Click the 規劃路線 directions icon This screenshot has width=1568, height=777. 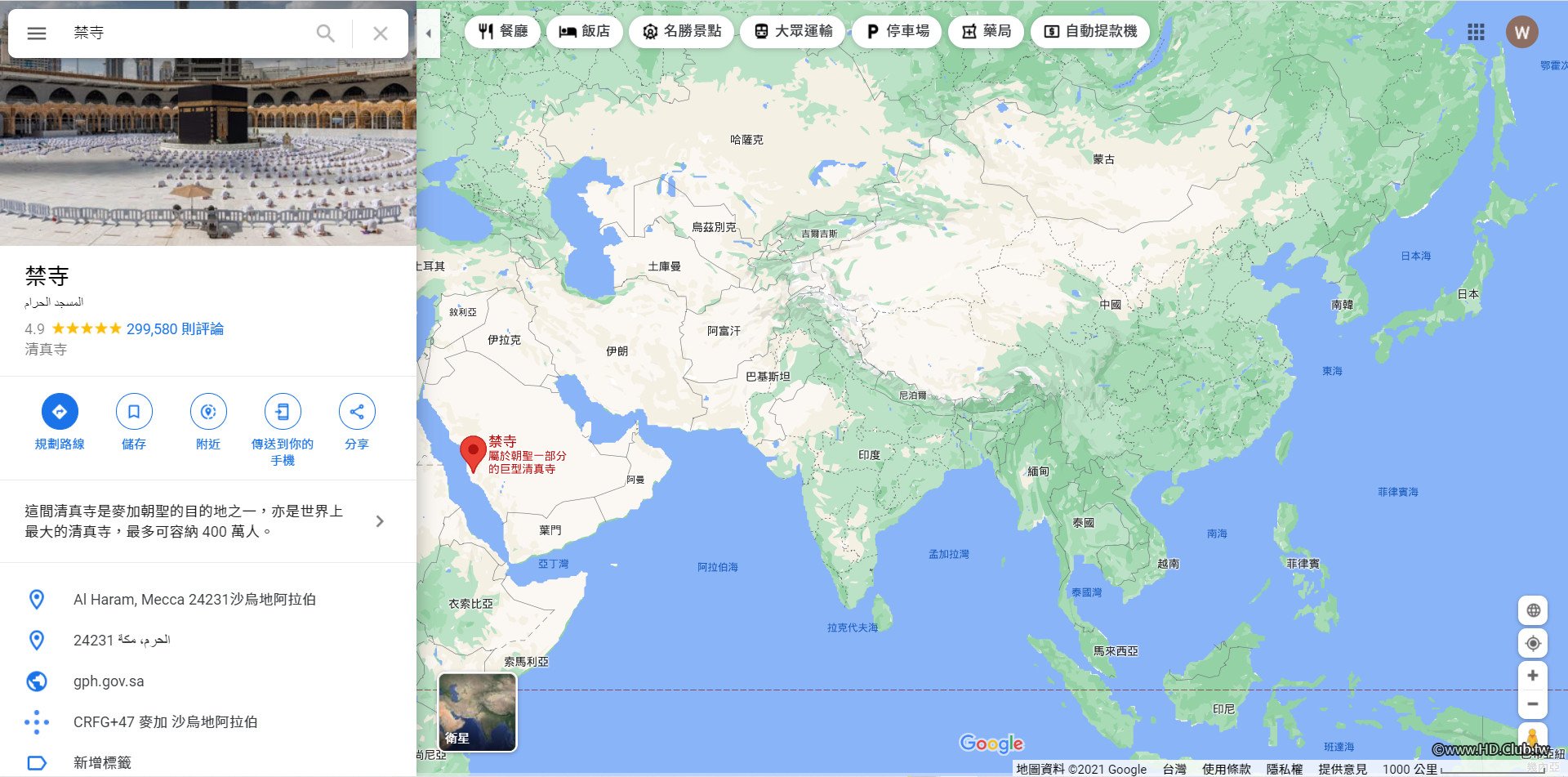[x=60, y=412]
